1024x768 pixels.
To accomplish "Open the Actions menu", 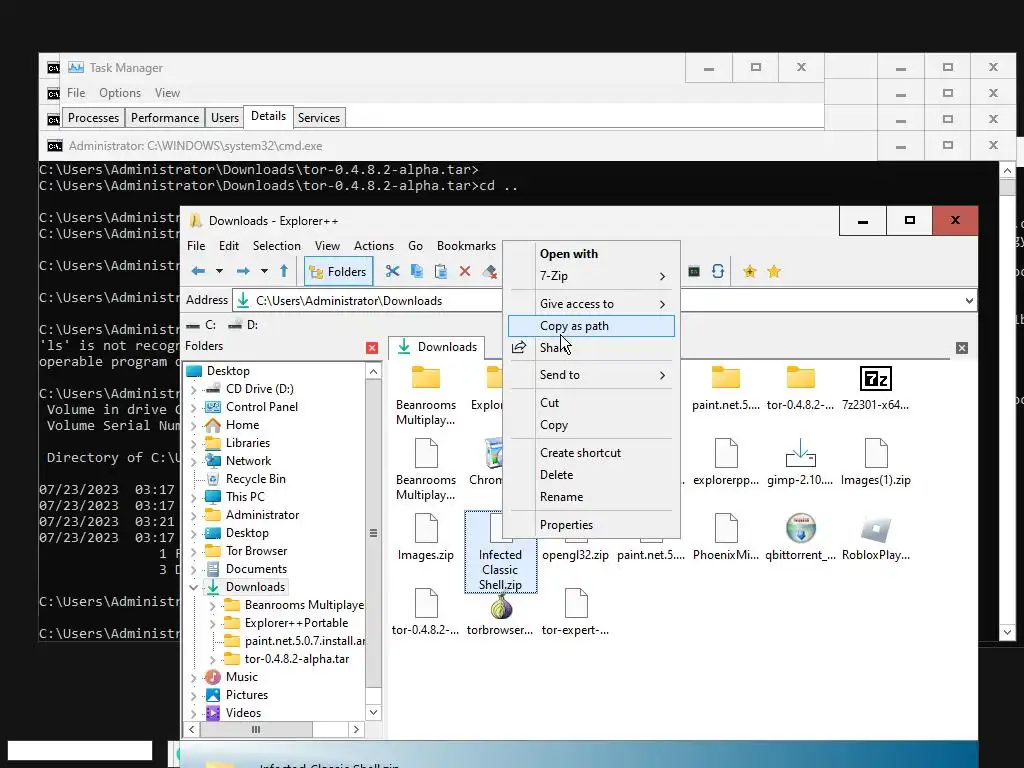I will pyautogui.click(x=374, y=246).
